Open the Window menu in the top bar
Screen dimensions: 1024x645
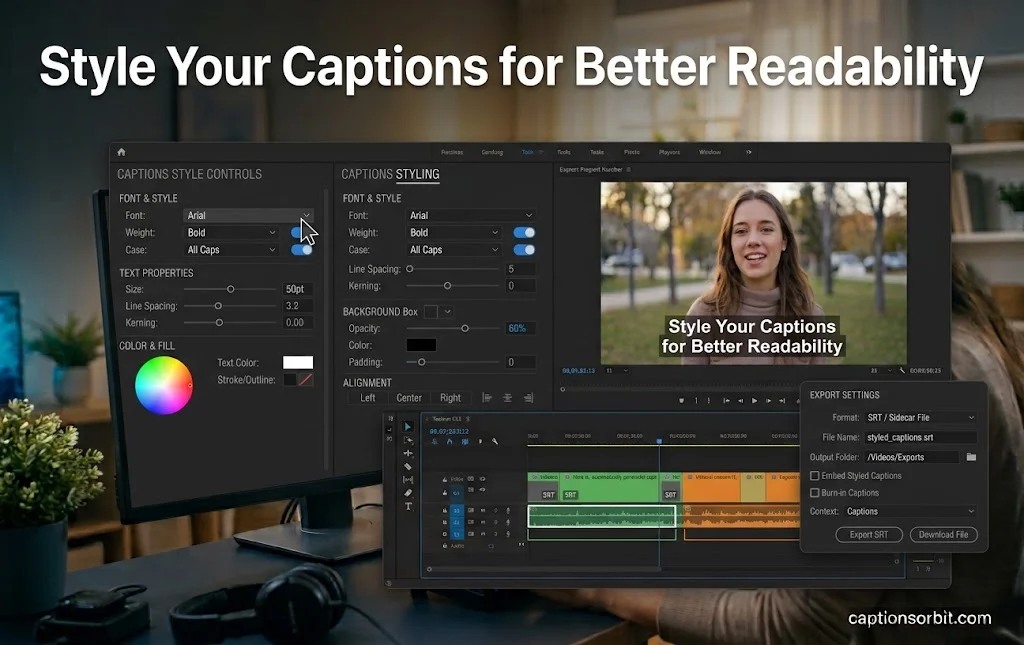point(710,152)
